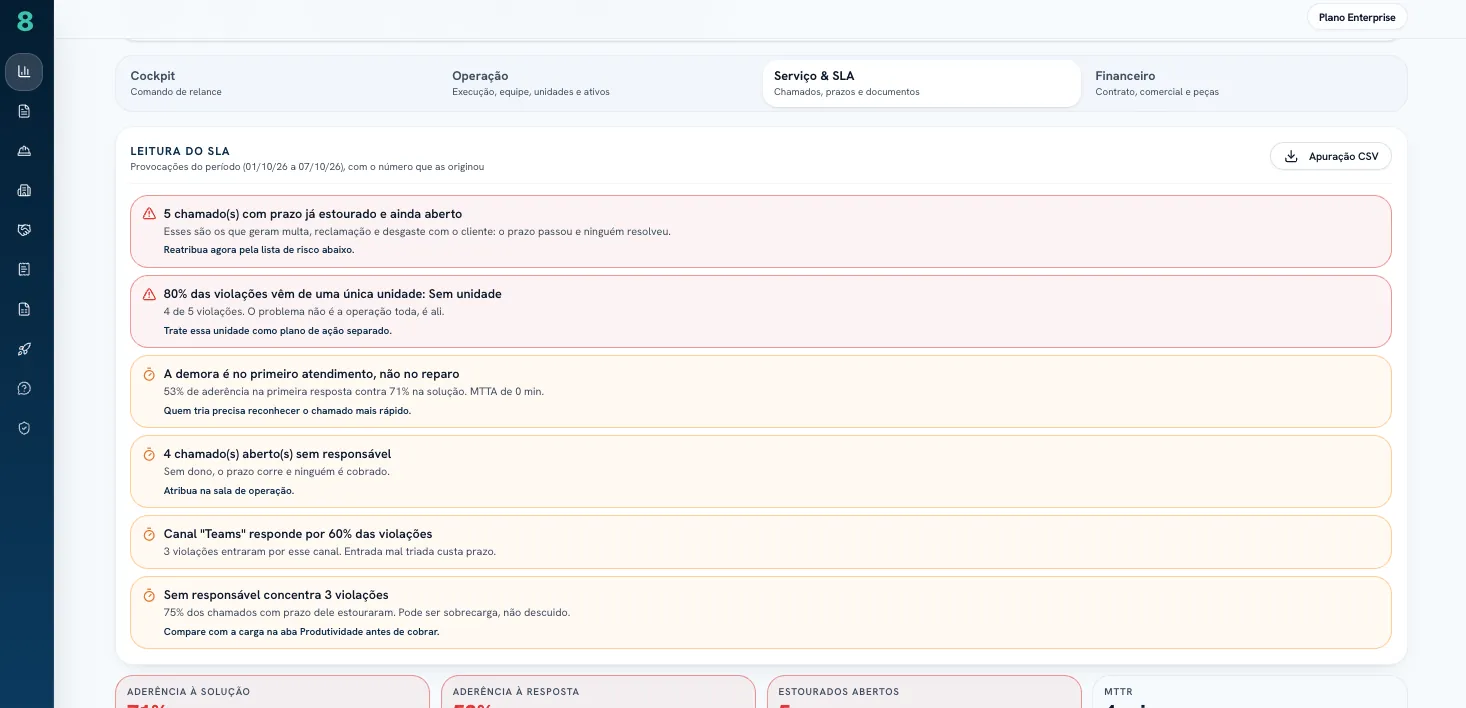1466x708 pixels.
Task: Open the Financeiro tab
Action: pyautogui.click(x=1244, y=83)
